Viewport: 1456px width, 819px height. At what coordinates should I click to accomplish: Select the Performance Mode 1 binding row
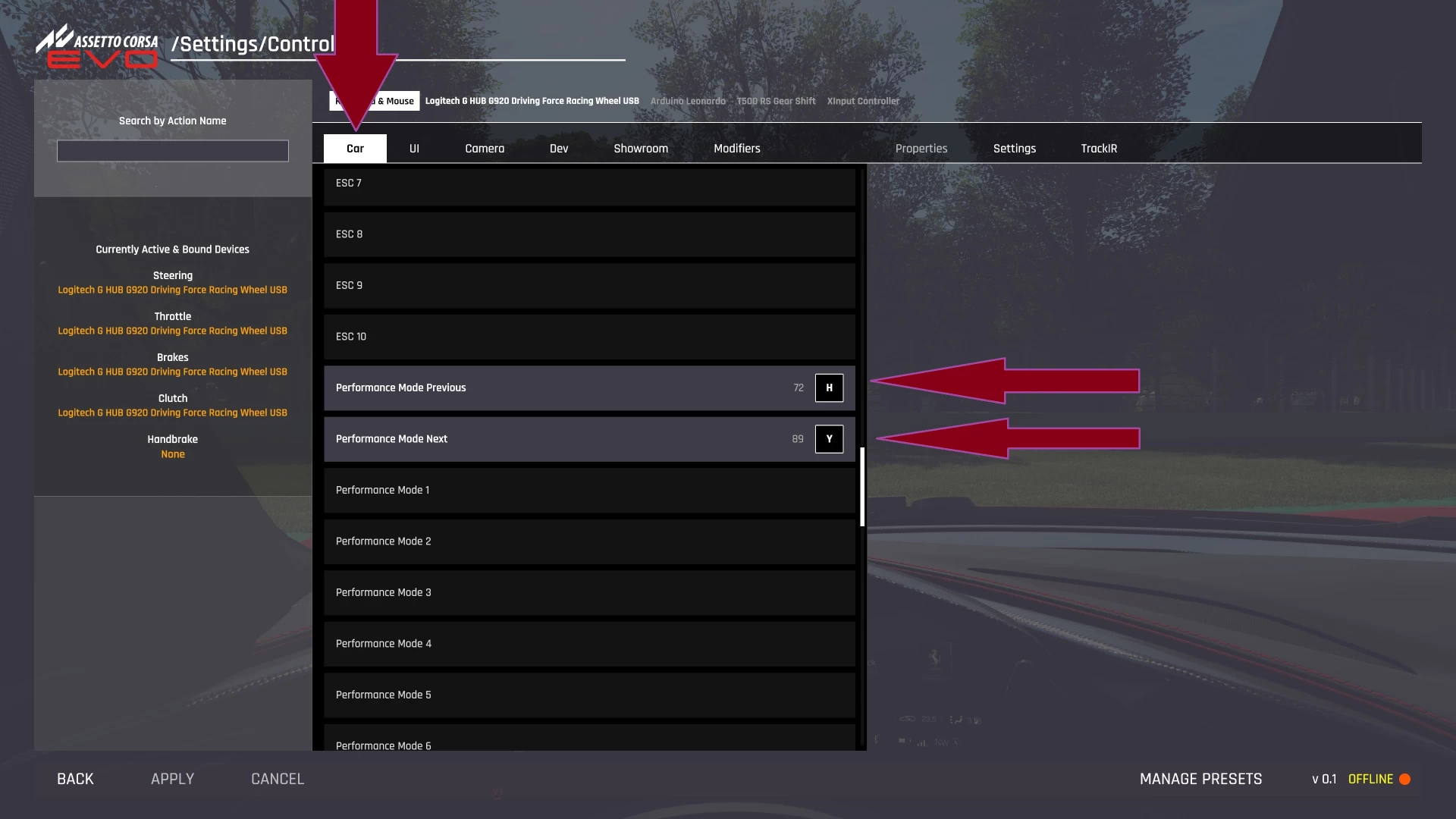pyautogui.click(x=589, y=491)
